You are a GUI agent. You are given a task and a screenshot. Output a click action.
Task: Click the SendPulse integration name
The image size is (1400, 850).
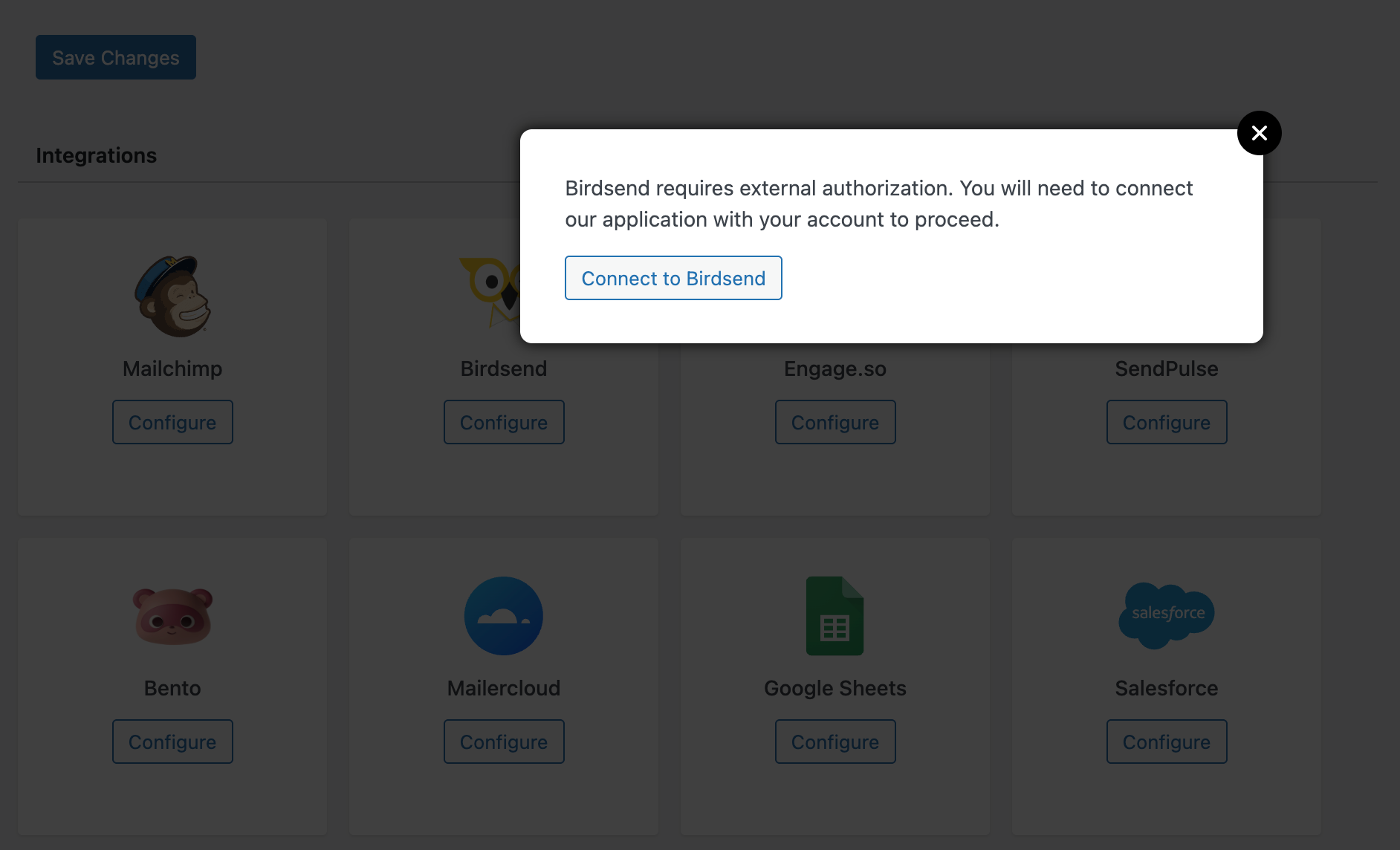pyautogui.click(x=1167, y=369)
